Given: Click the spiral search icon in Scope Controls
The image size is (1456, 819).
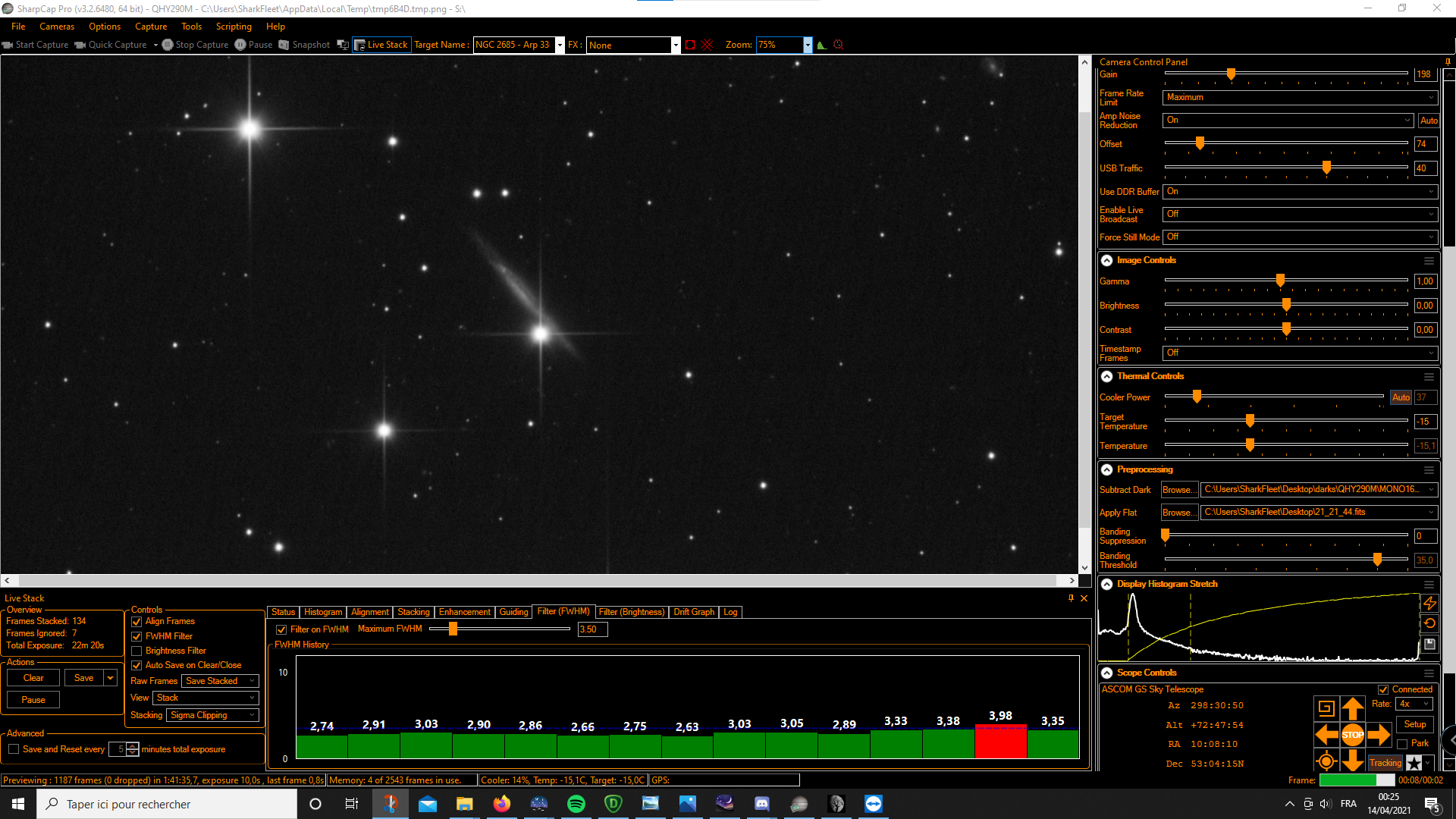Looking at the screenshot, I should (x=1326, y=708).
